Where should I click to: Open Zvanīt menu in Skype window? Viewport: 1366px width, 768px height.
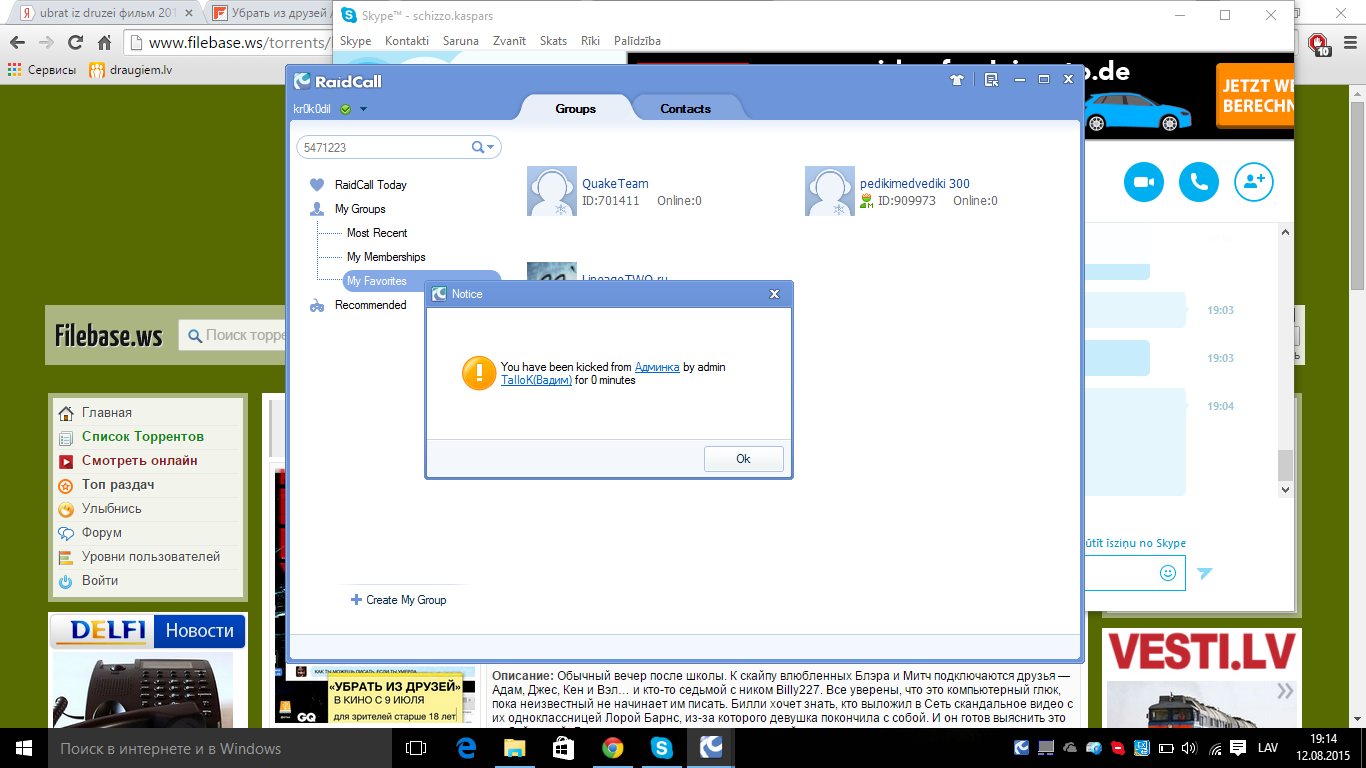[509, 41]
